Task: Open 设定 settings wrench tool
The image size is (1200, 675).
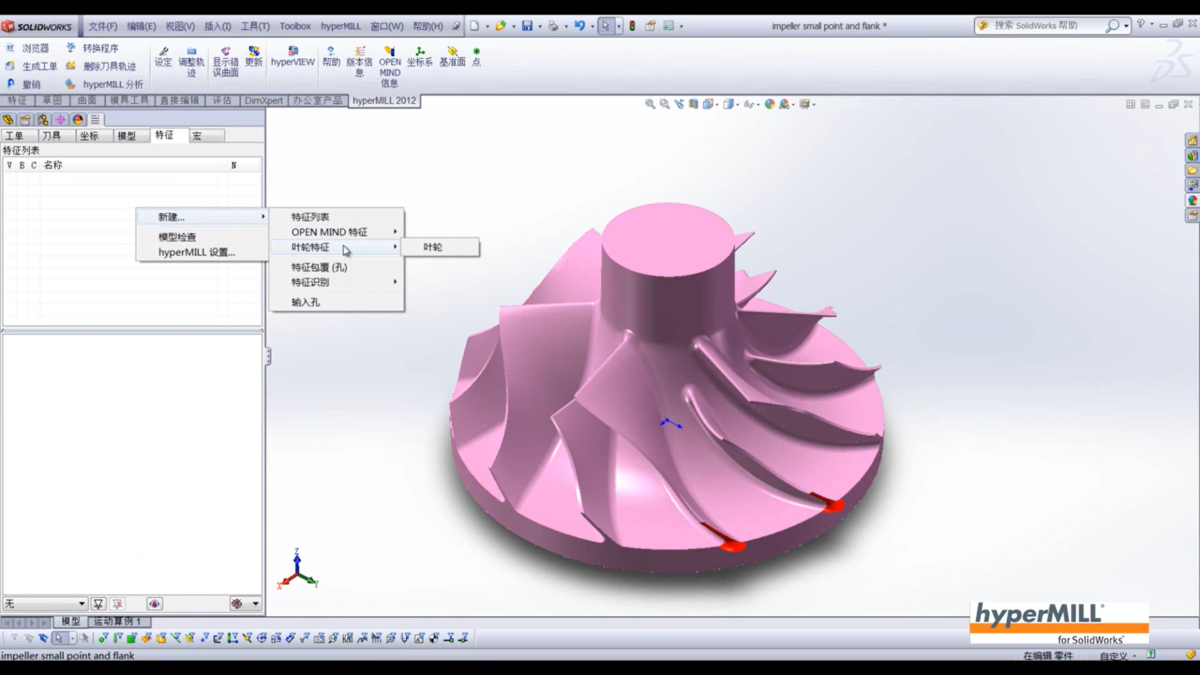Action: 163,57
